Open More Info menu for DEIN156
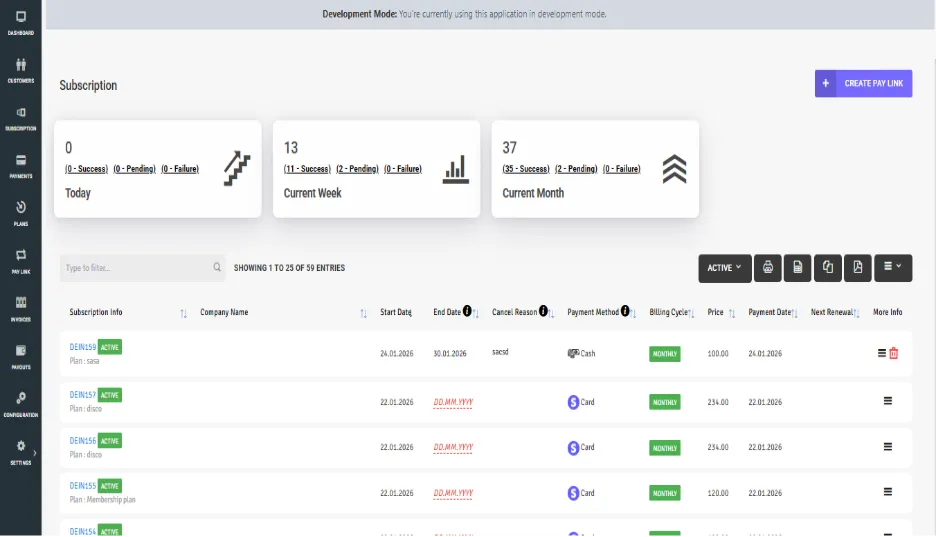This screenshot has height=537, width=936. (888, 446)
